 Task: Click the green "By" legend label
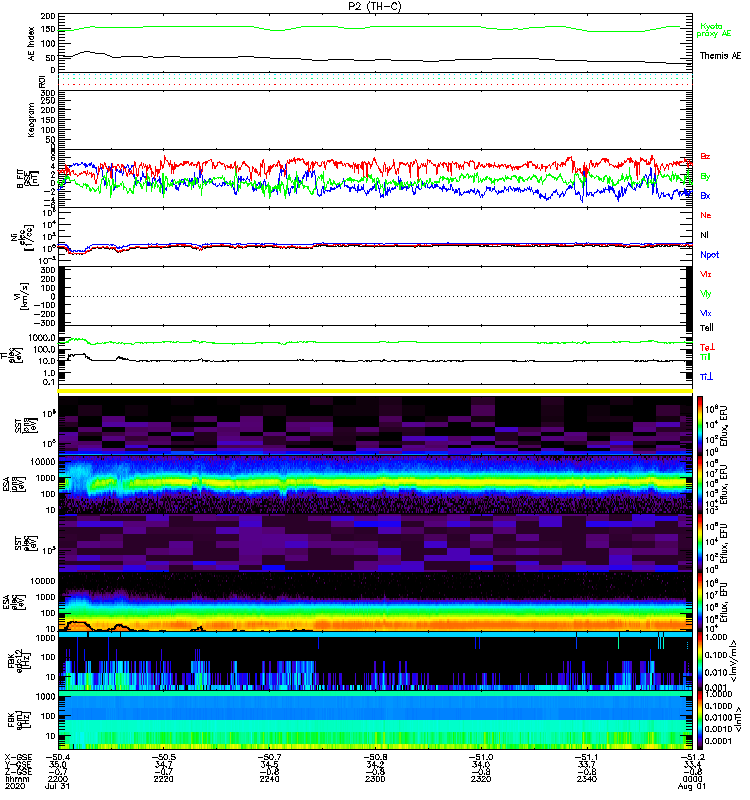(x=705, y=177)
